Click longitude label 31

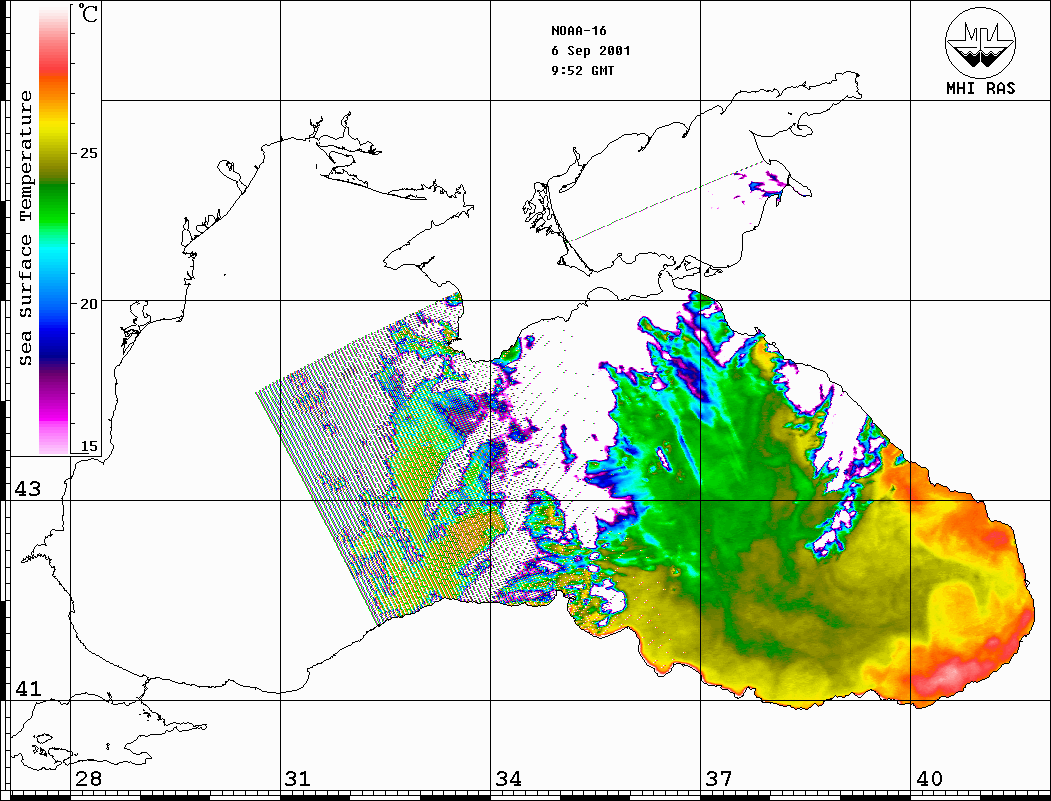298,779
